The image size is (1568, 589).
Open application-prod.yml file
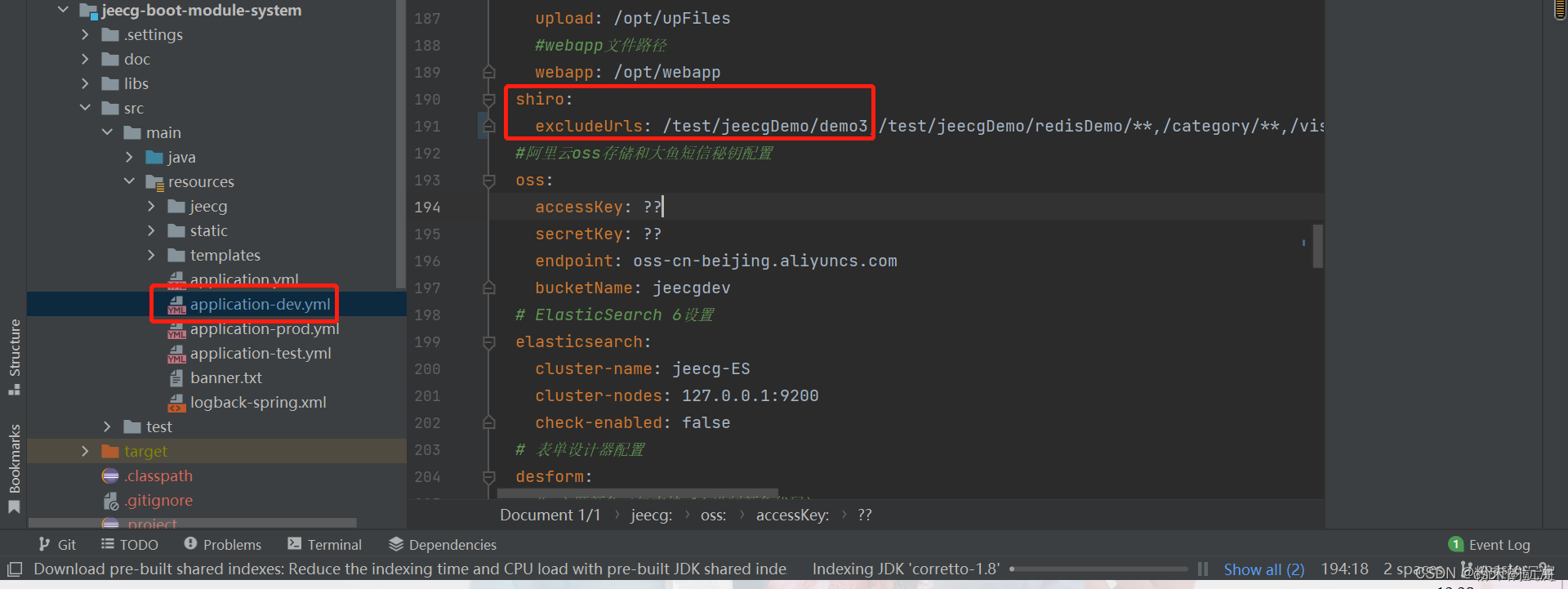click(x=265, y=328)
